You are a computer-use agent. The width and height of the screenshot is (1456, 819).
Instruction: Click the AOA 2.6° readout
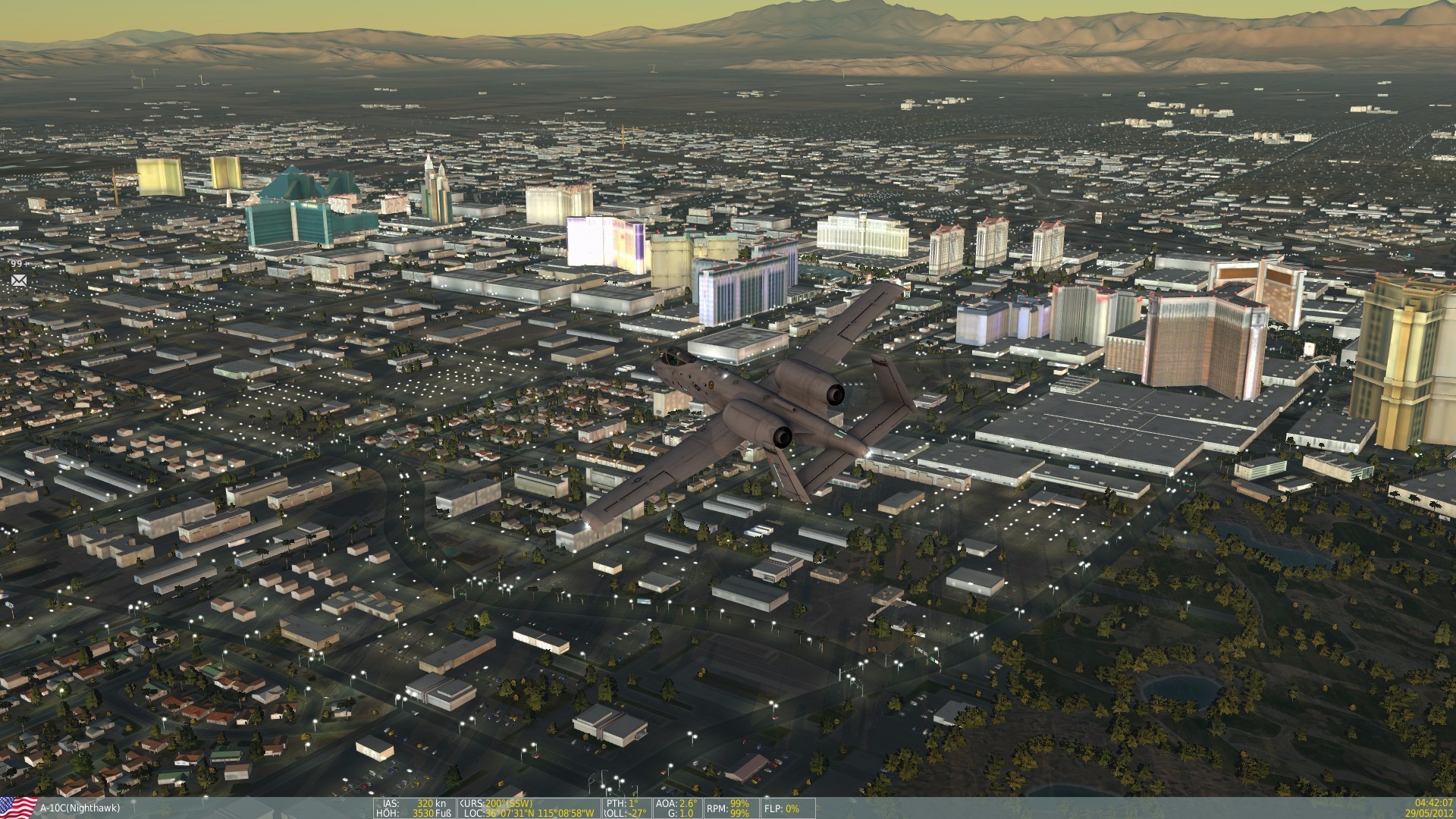(681, 803)
